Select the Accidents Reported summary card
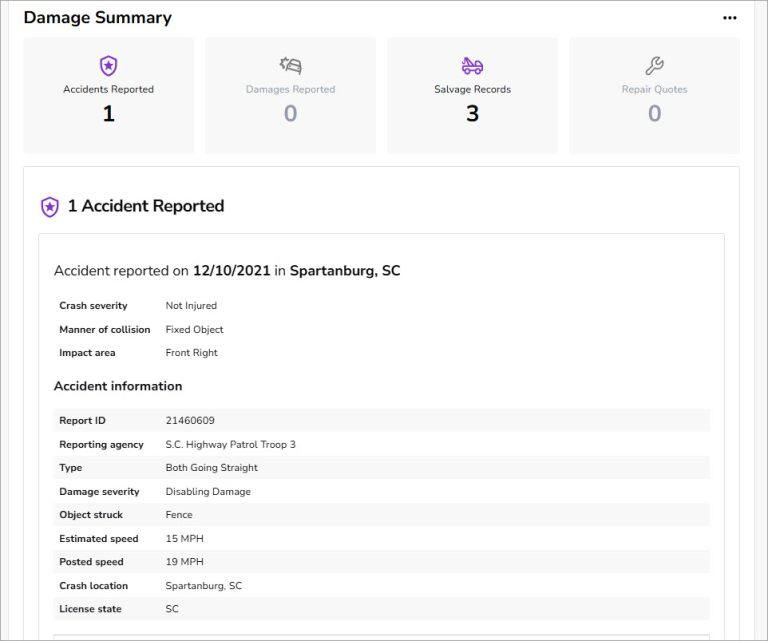The image size is (768, 641). coord(108,96)
